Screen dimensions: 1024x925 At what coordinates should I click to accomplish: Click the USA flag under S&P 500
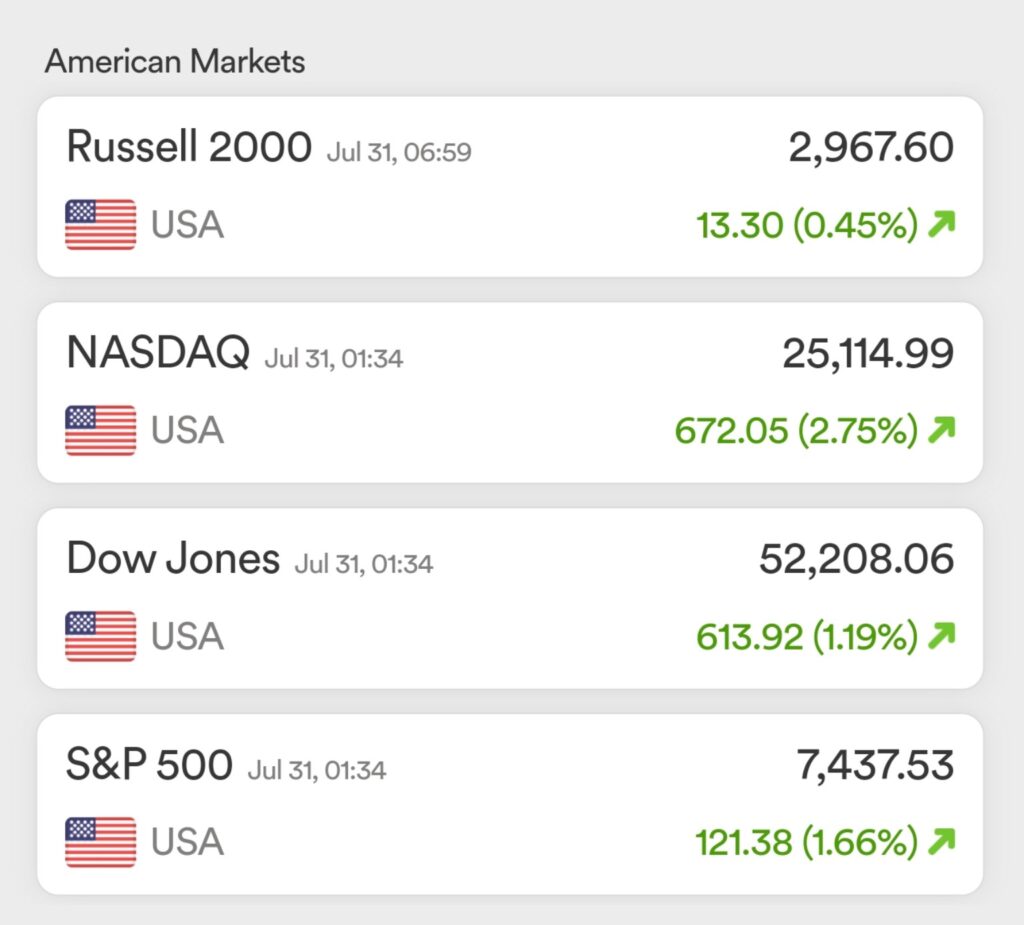101,841
